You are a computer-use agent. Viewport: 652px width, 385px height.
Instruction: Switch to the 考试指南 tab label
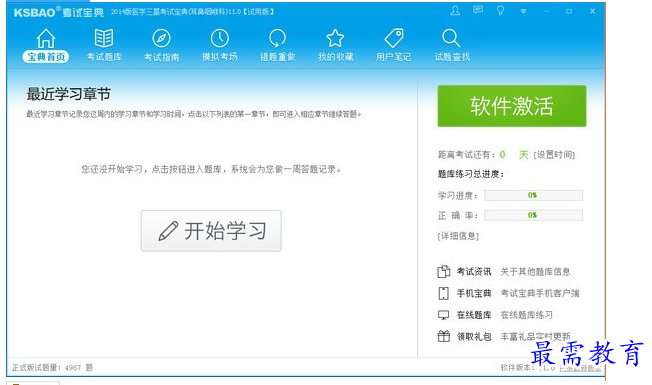[x=161, y=57]
